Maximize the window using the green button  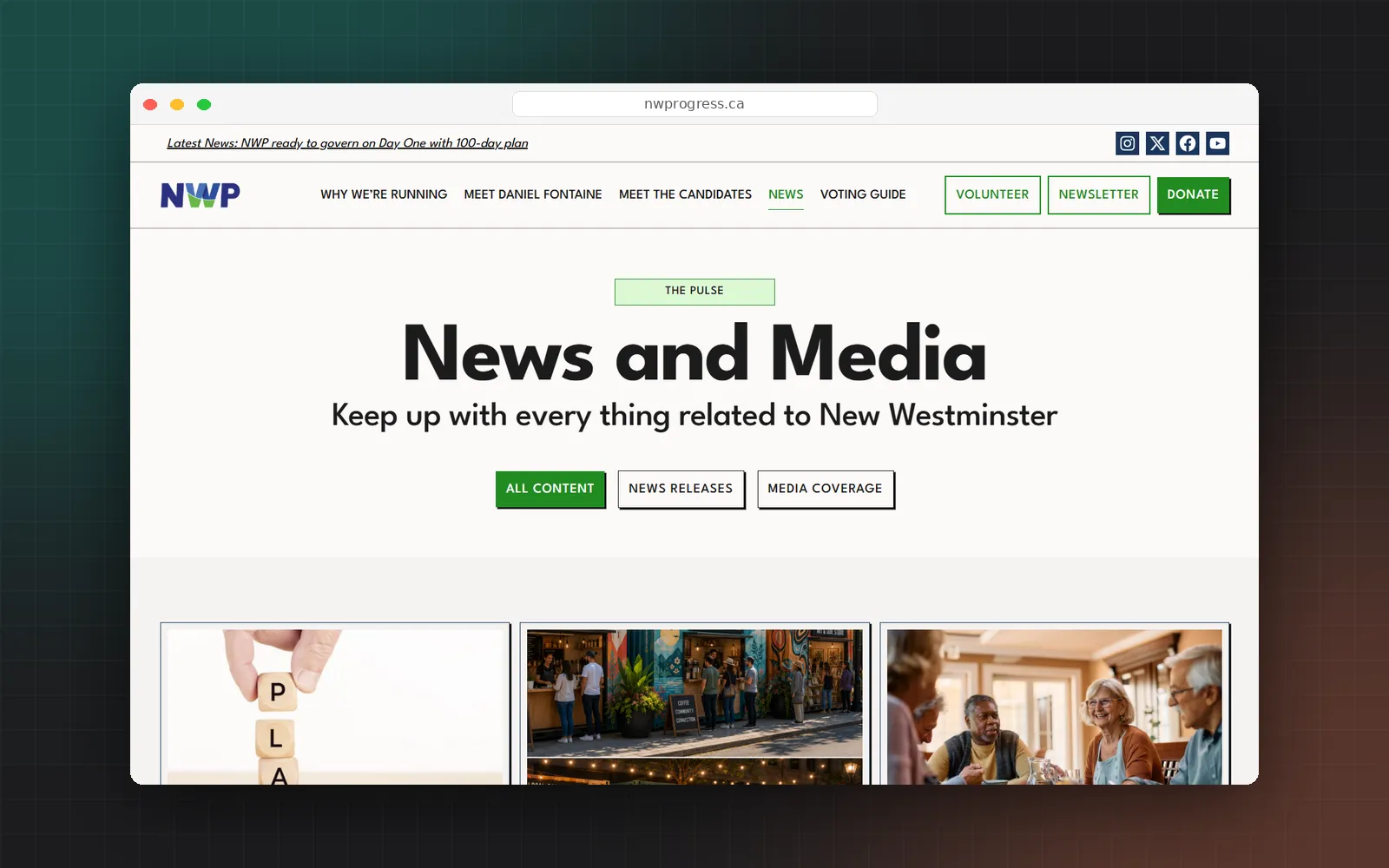204,104
